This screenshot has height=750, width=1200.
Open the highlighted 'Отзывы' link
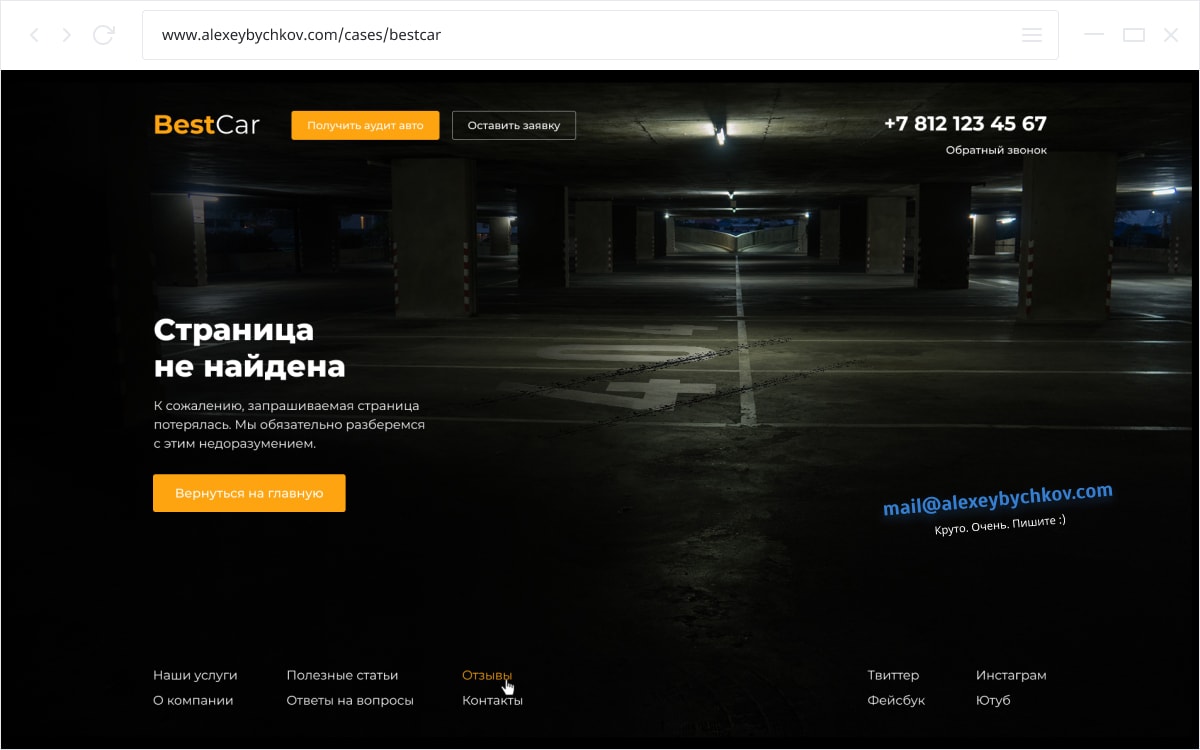(x=486, y=675)
